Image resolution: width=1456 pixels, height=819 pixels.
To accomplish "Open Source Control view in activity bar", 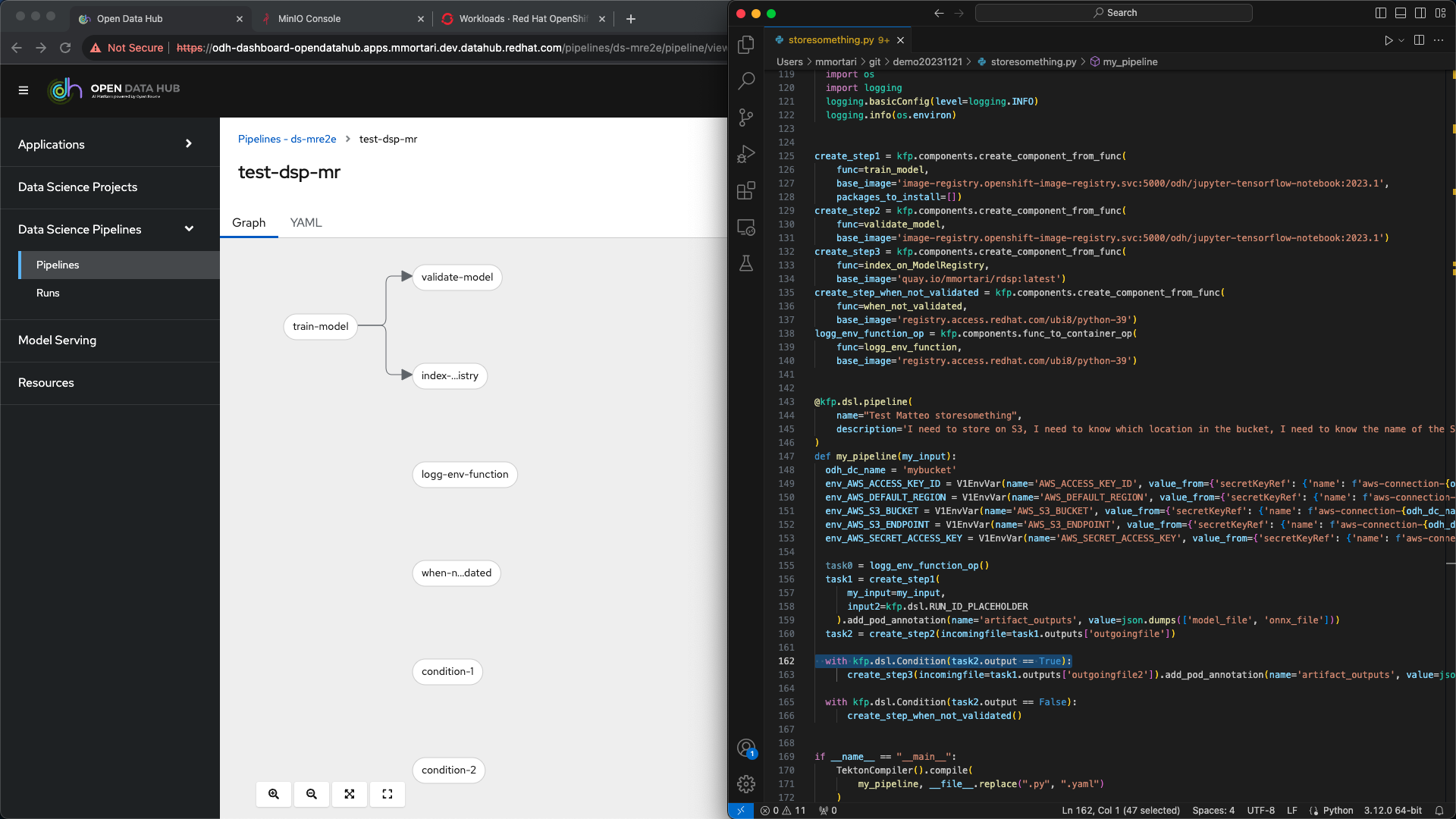I will [x=746, y=117].
